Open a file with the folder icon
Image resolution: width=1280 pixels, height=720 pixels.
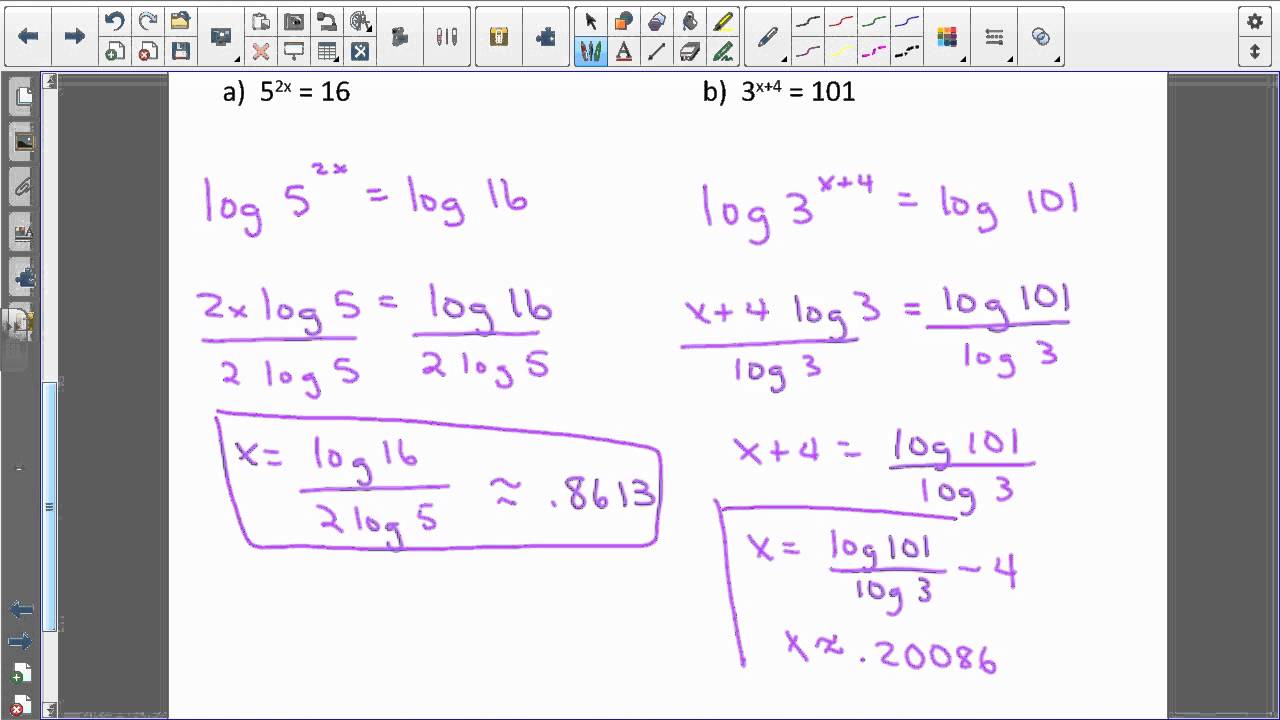click(180, 22)
